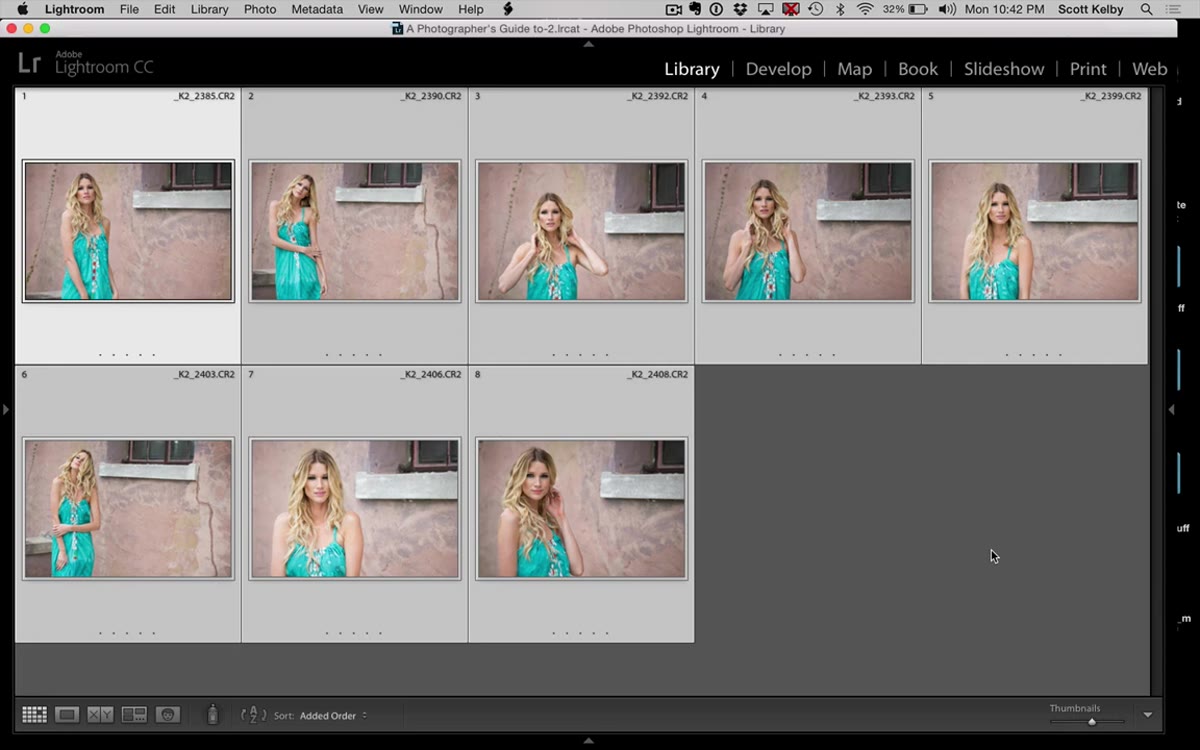
Task: Select the Library module tab
Action: pyautogui.click(x=692, y=69)
